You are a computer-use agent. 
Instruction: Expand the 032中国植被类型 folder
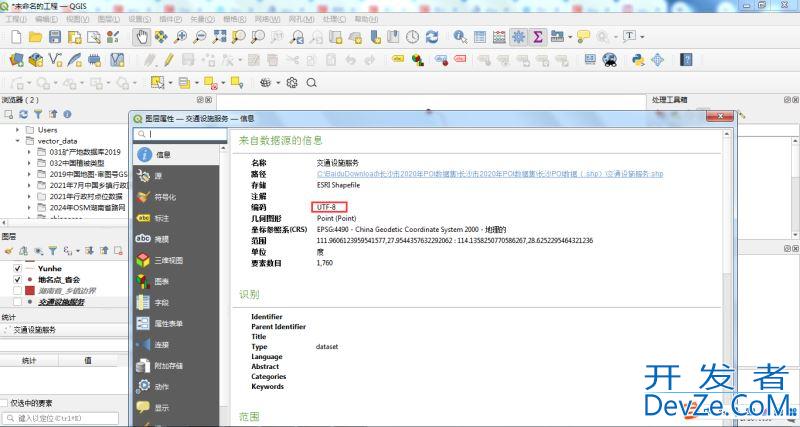click(x=29, y=163)
